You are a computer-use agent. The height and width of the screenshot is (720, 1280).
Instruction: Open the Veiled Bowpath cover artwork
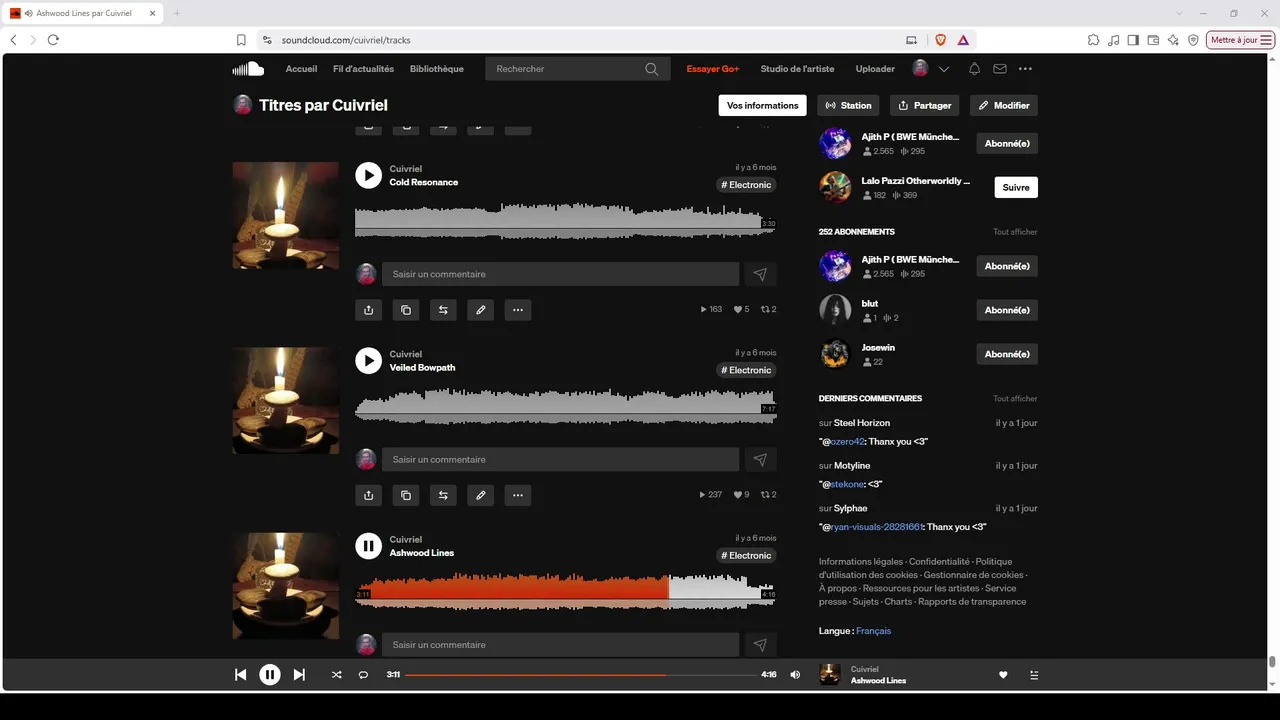click(286, 400)
